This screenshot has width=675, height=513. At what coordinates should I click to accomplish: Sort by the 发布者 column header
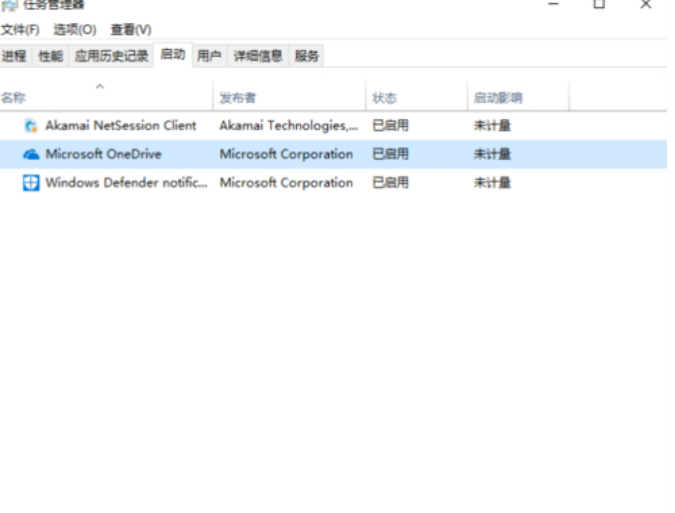click(x=238, y=98)
